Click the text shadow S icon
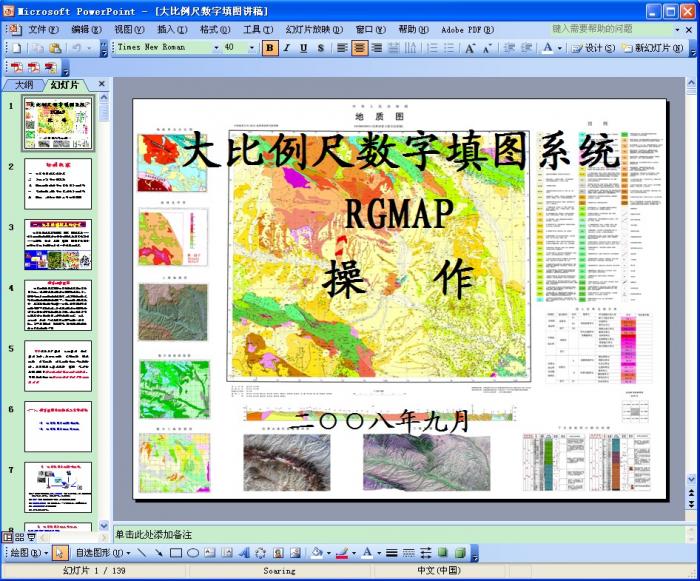700x581 pixels. [320, 47]
